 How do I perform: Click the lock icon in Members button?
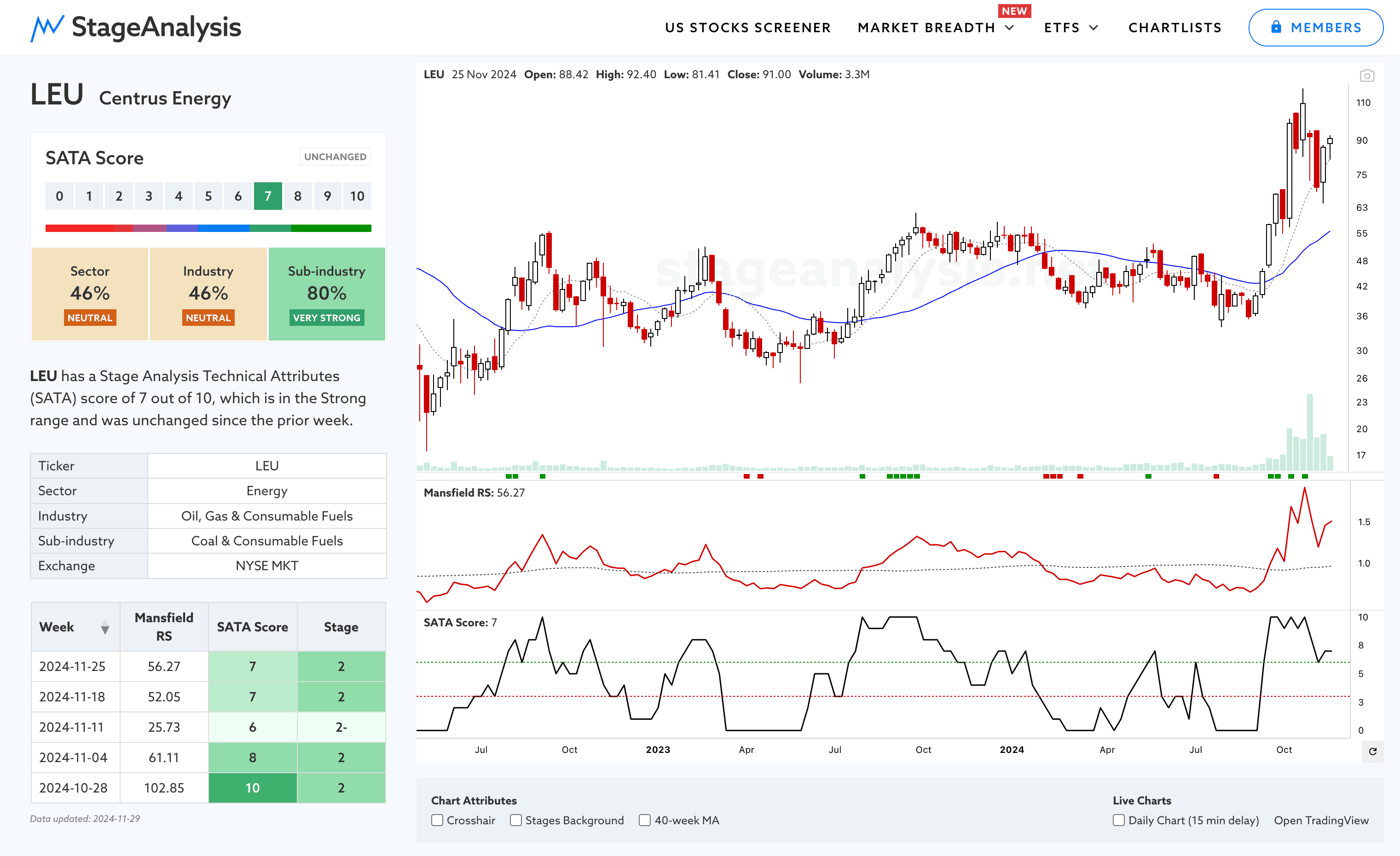pyautogui.click(x=1276, y=27)
